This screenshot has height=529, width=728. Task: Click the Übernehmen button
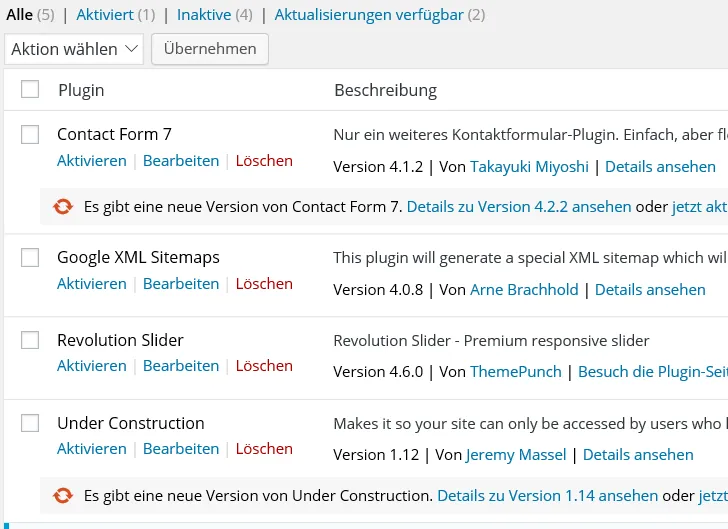pos(210,49)
